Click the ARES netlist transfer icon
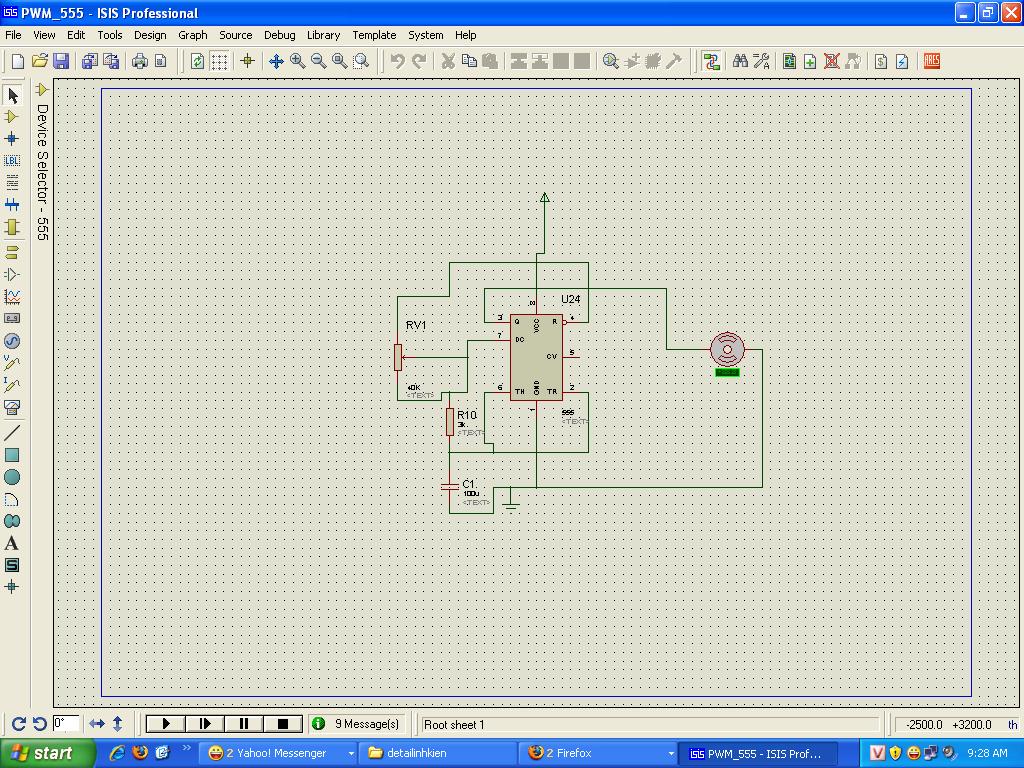 point(932,61)
